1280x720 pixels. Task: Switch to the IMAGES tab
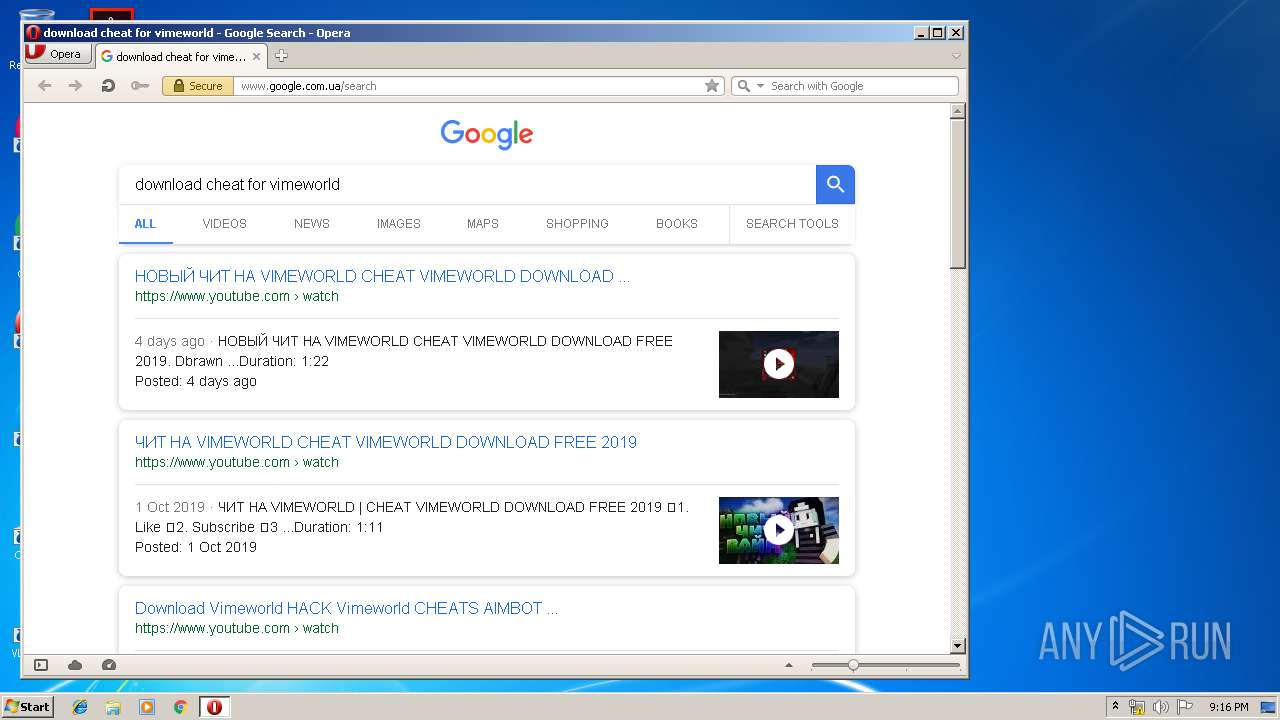coord(399,224)
